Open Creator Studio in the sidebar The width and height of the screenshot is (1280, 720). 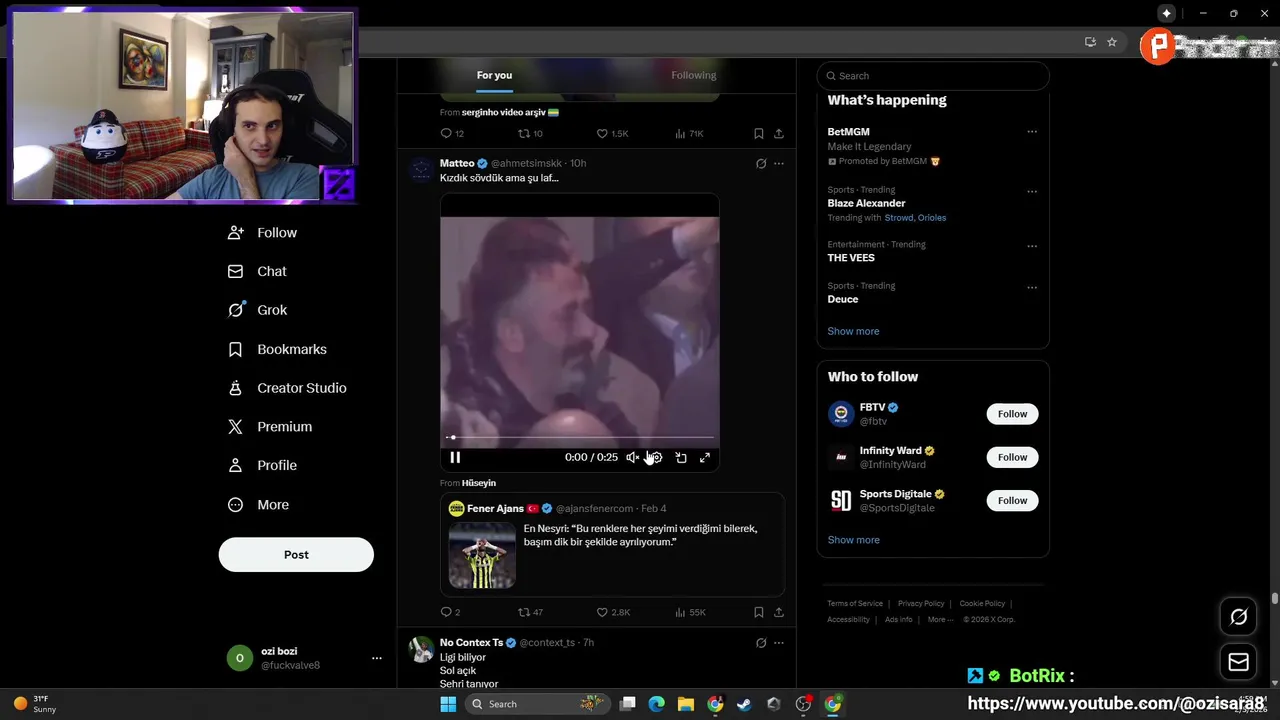coord(287,388)
